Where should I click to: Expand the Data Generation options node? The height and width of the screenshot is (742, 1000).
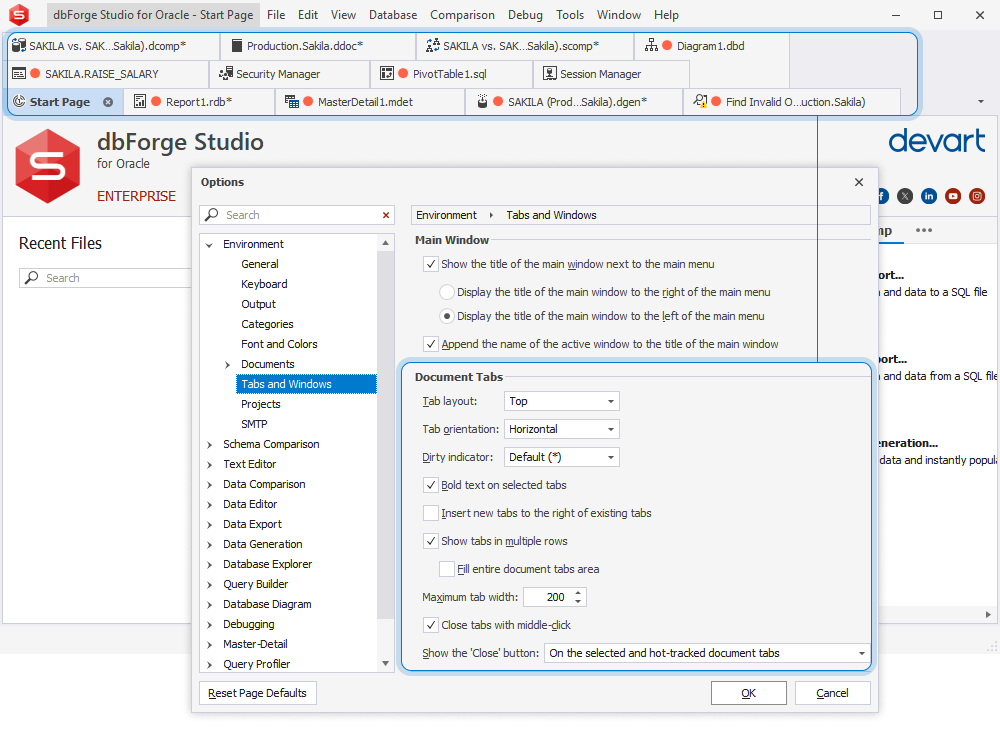(x=209, y=544)
